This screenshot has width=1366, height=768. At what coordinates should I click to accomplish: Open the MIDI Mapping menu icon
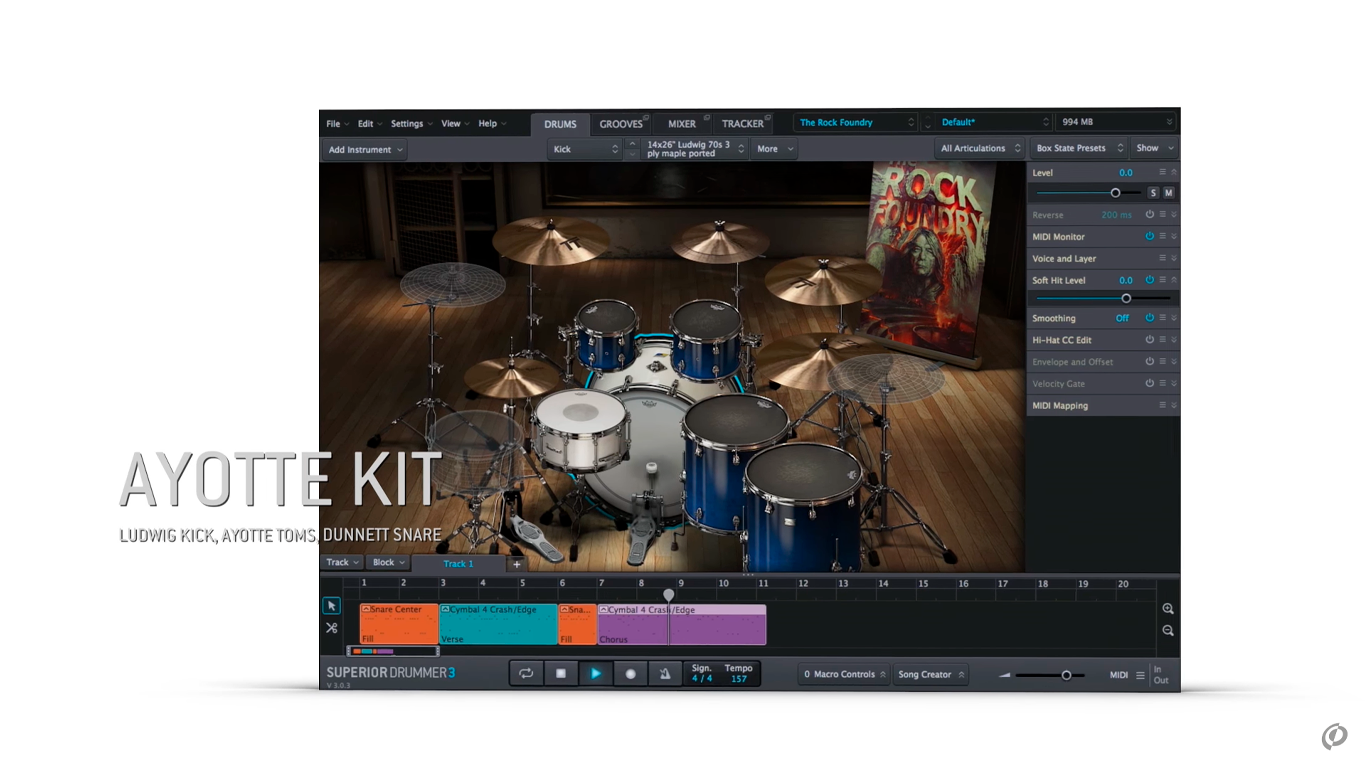click(1162, 405)
